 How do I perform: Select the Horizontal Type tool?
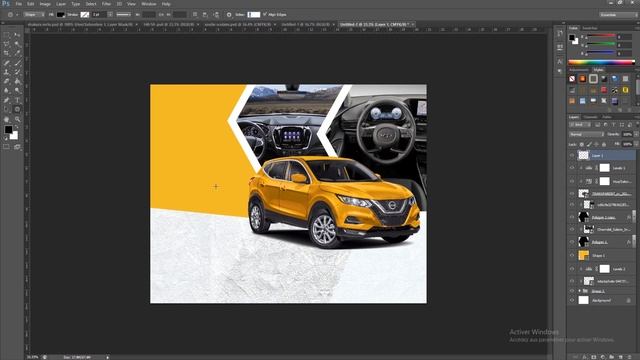[x=17, y=100]
